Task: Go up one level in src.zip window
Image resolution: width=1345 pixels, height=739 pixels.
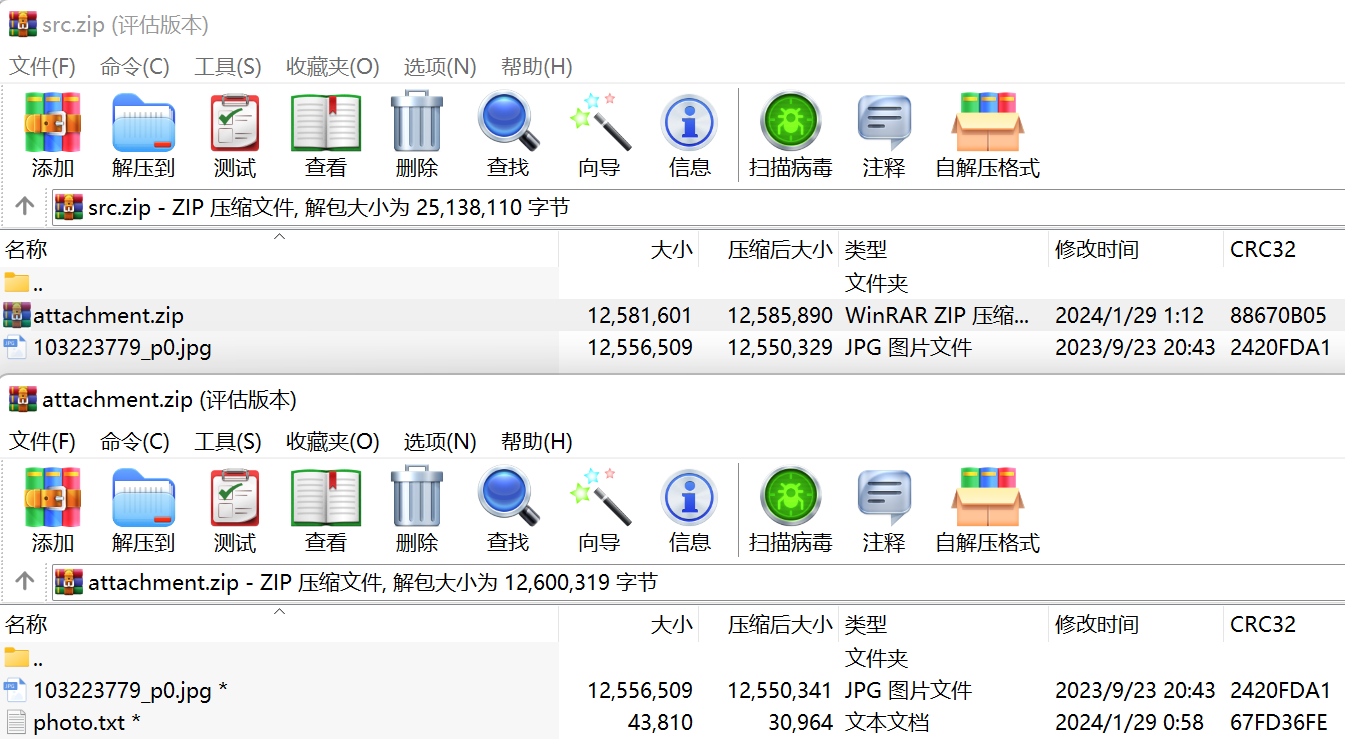Action: click(25, 207)
